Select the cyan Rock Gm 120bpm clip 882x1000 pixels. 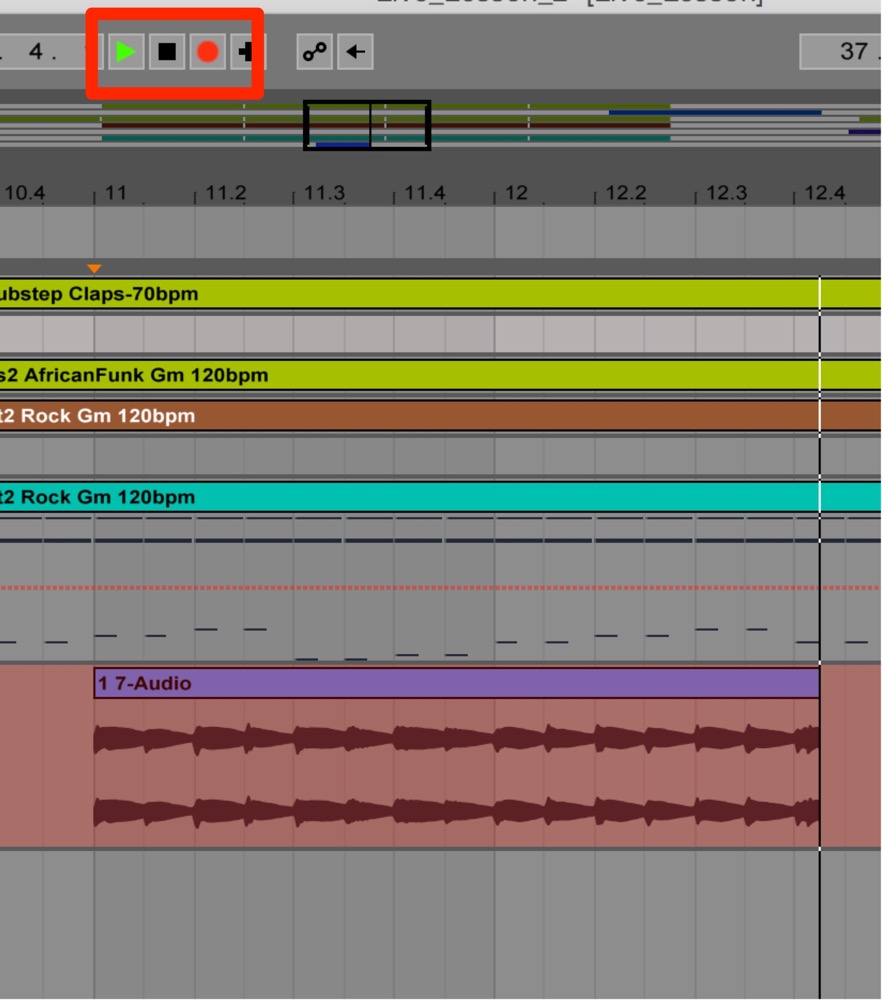pyautogui.click(x=440, y=497)
